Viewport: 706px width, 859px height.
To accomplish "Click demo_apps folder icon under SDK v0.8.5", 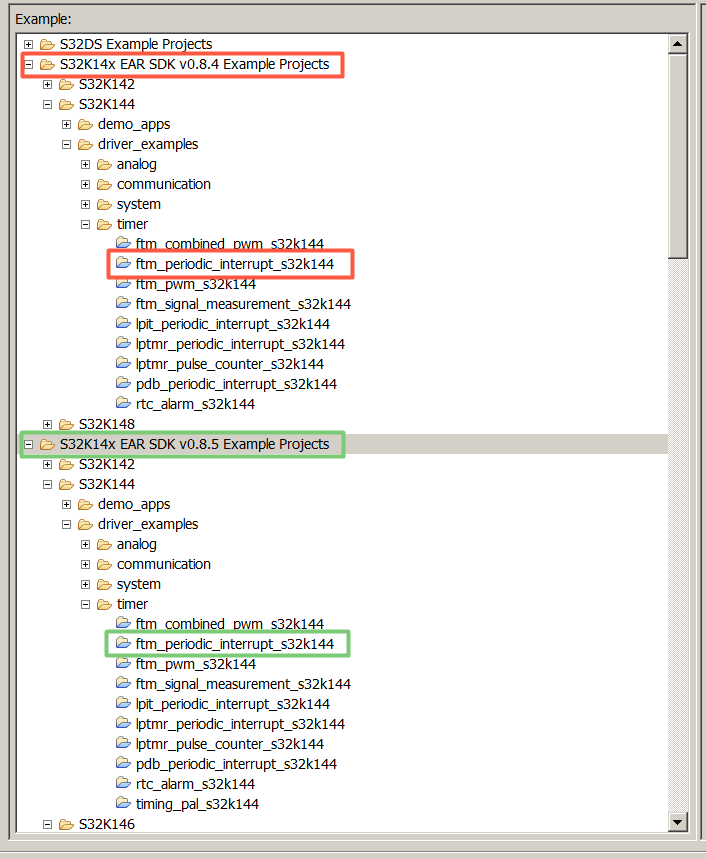I will 85,504.
